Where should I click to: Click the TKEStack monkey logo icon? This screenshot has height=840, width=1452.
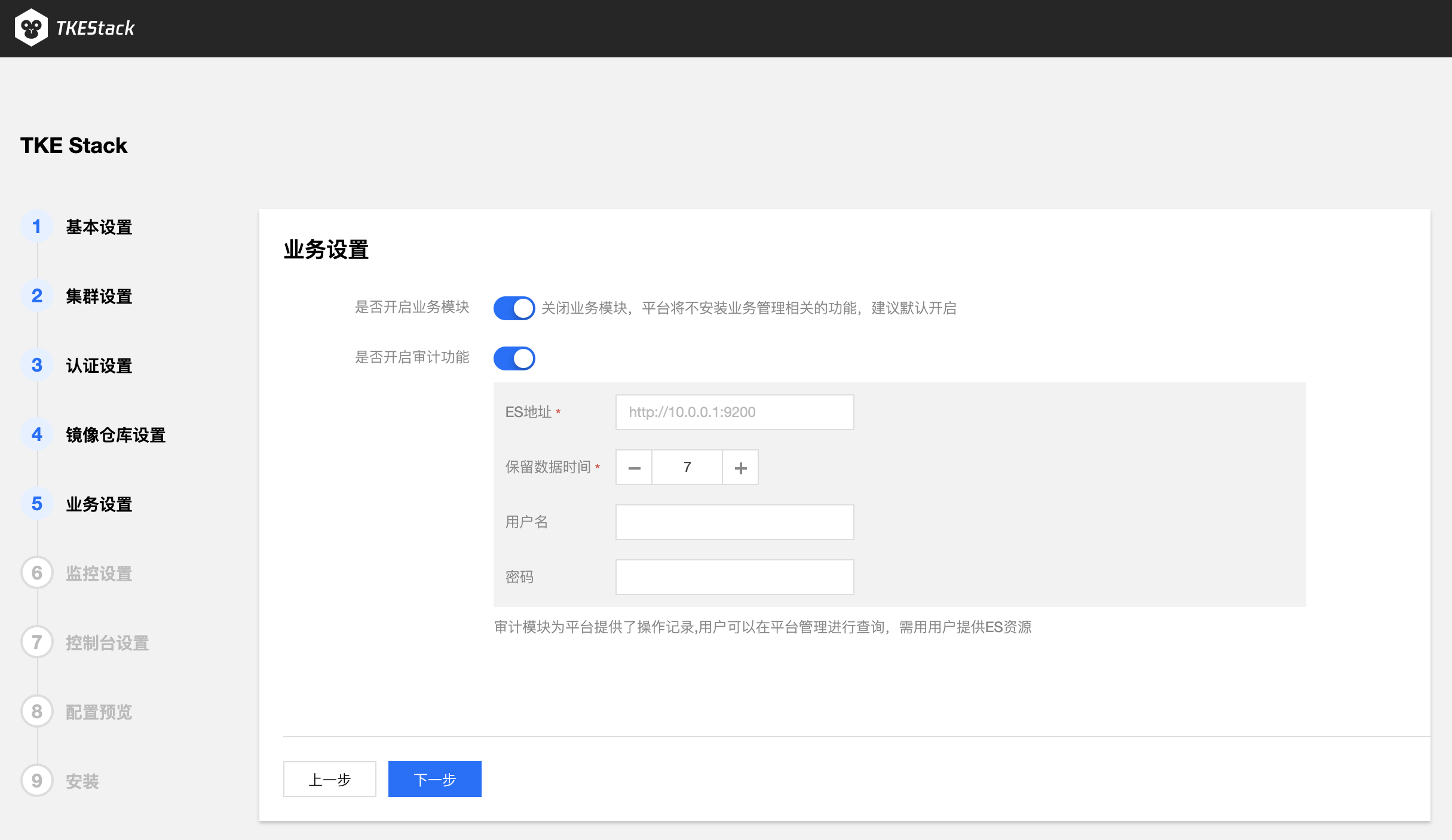point(31,28)
